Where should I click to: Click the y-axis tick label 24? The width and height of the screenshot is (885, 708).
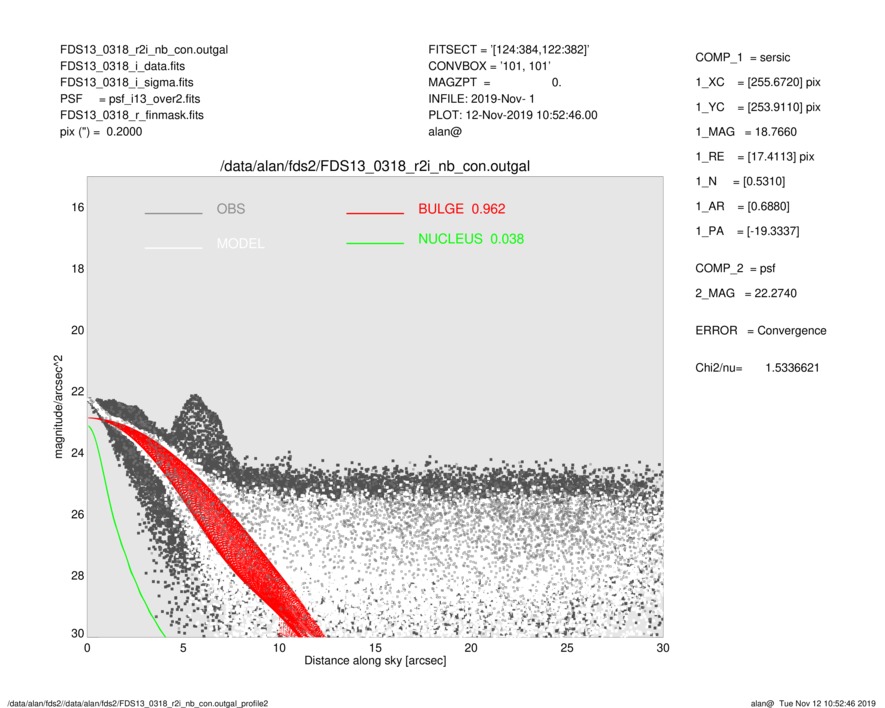(78, 453)
